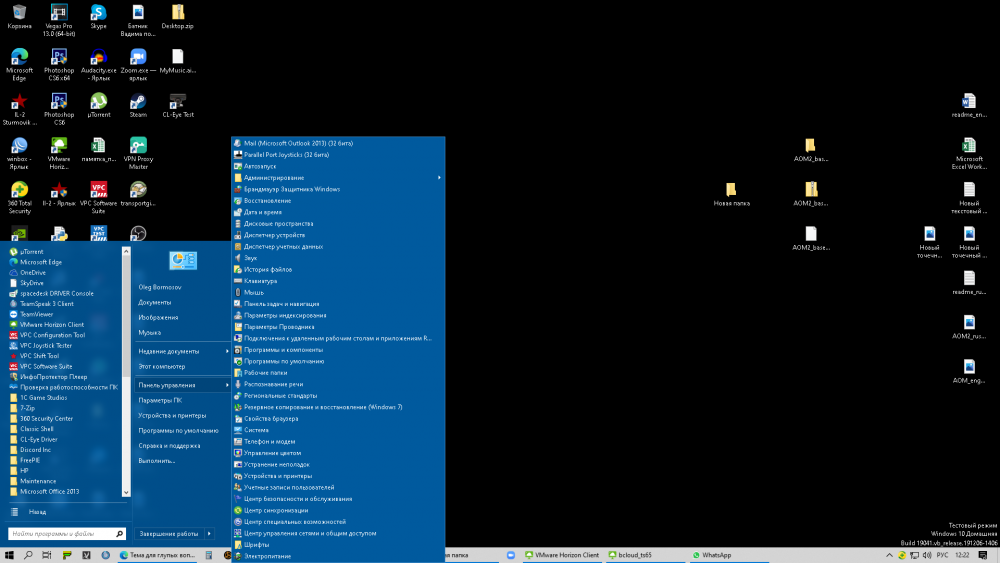The height and width of the screenshot is (563, 1000).
Task: Select the Photoshop CS6x64 desktop icon
Action: click(x=59, y=65)
